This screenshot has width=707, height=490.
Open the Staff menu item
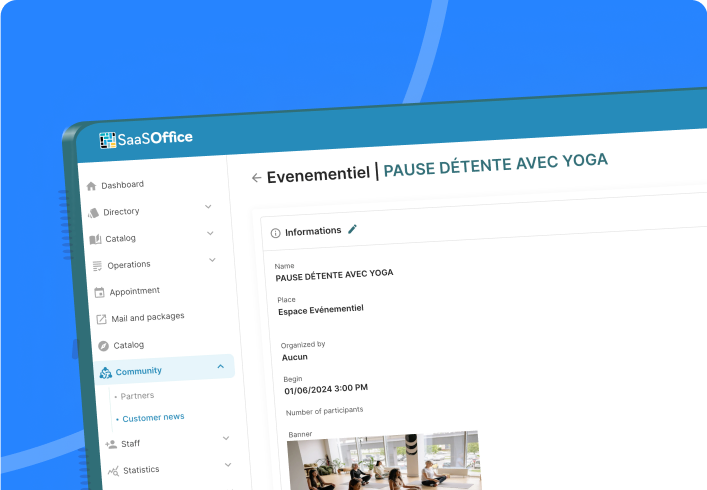(x=130, y=444)
